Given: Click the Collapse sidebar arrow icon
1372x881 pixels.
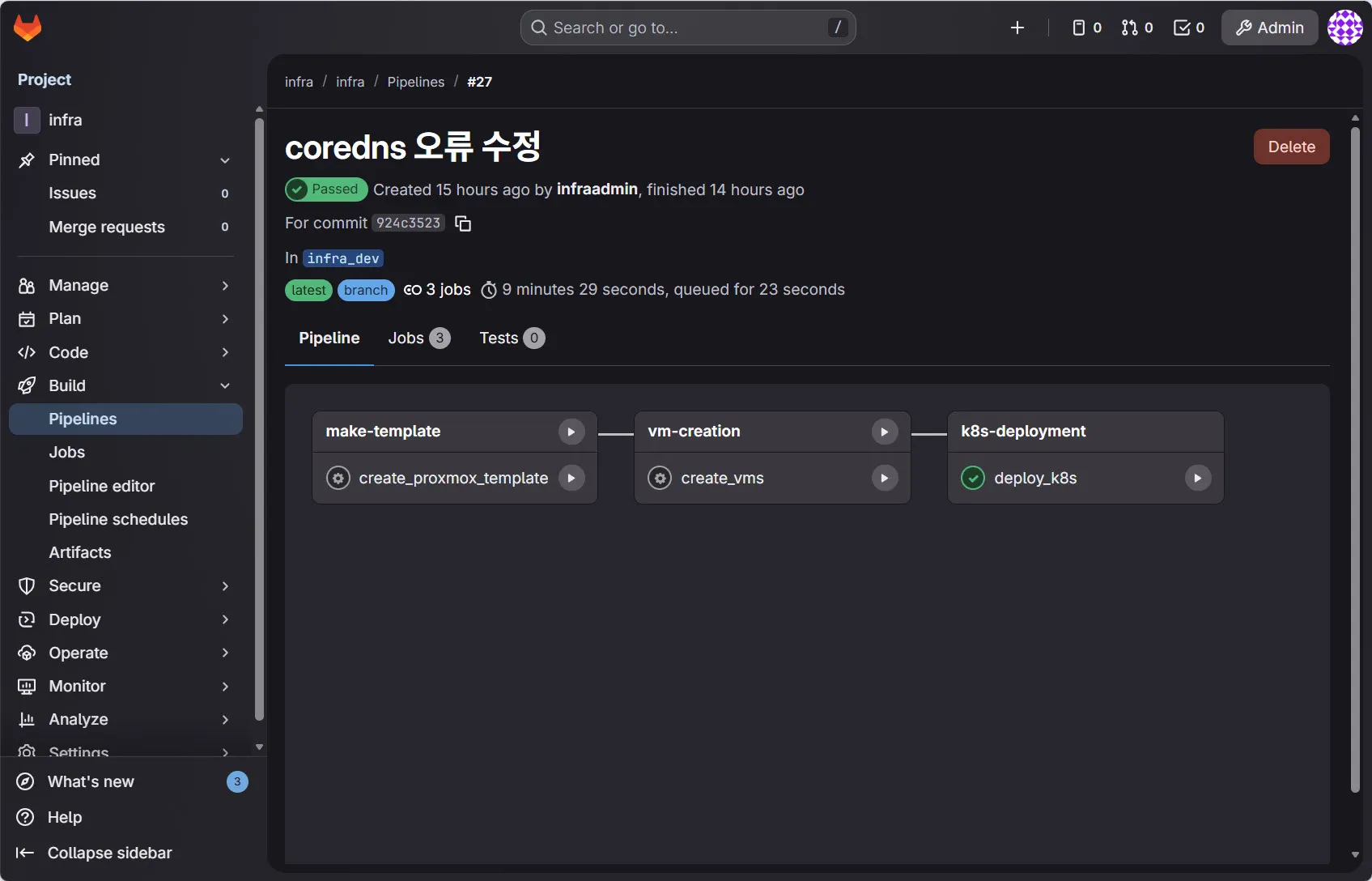Looking at the screenshot, I should [25, 853].
